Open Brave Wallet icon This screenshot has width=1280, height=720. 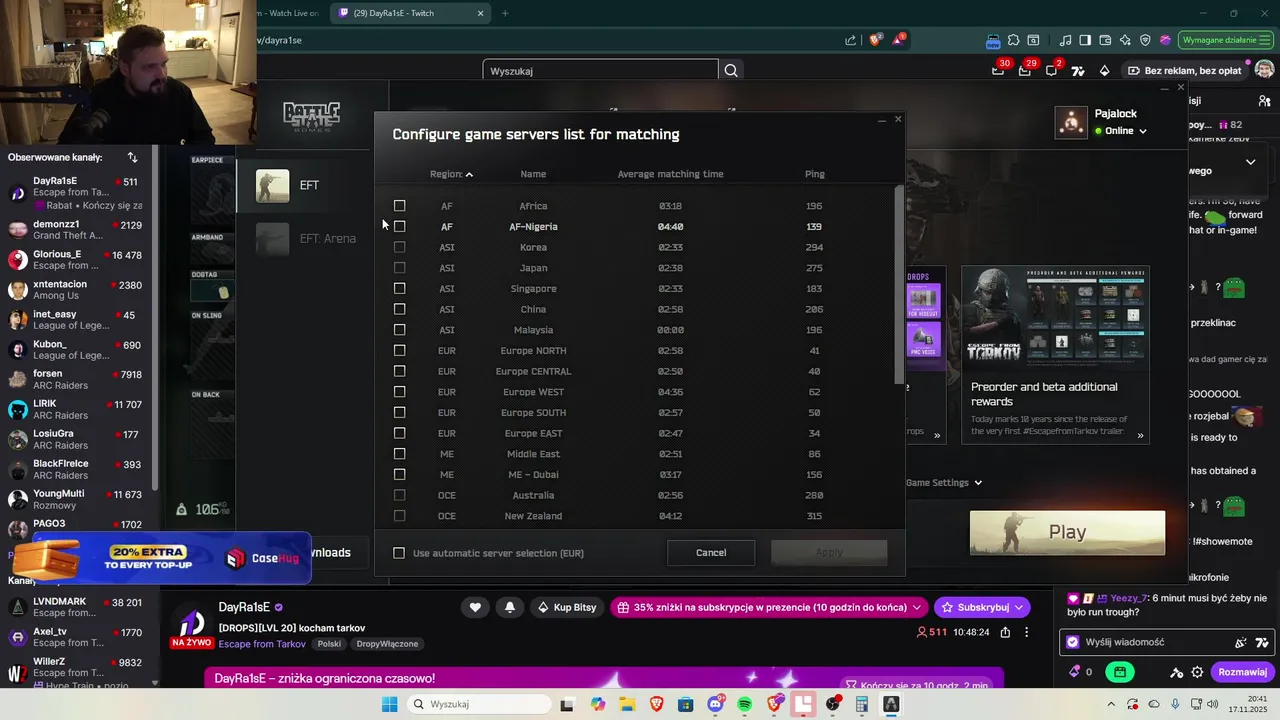[x=1105, y=40]
